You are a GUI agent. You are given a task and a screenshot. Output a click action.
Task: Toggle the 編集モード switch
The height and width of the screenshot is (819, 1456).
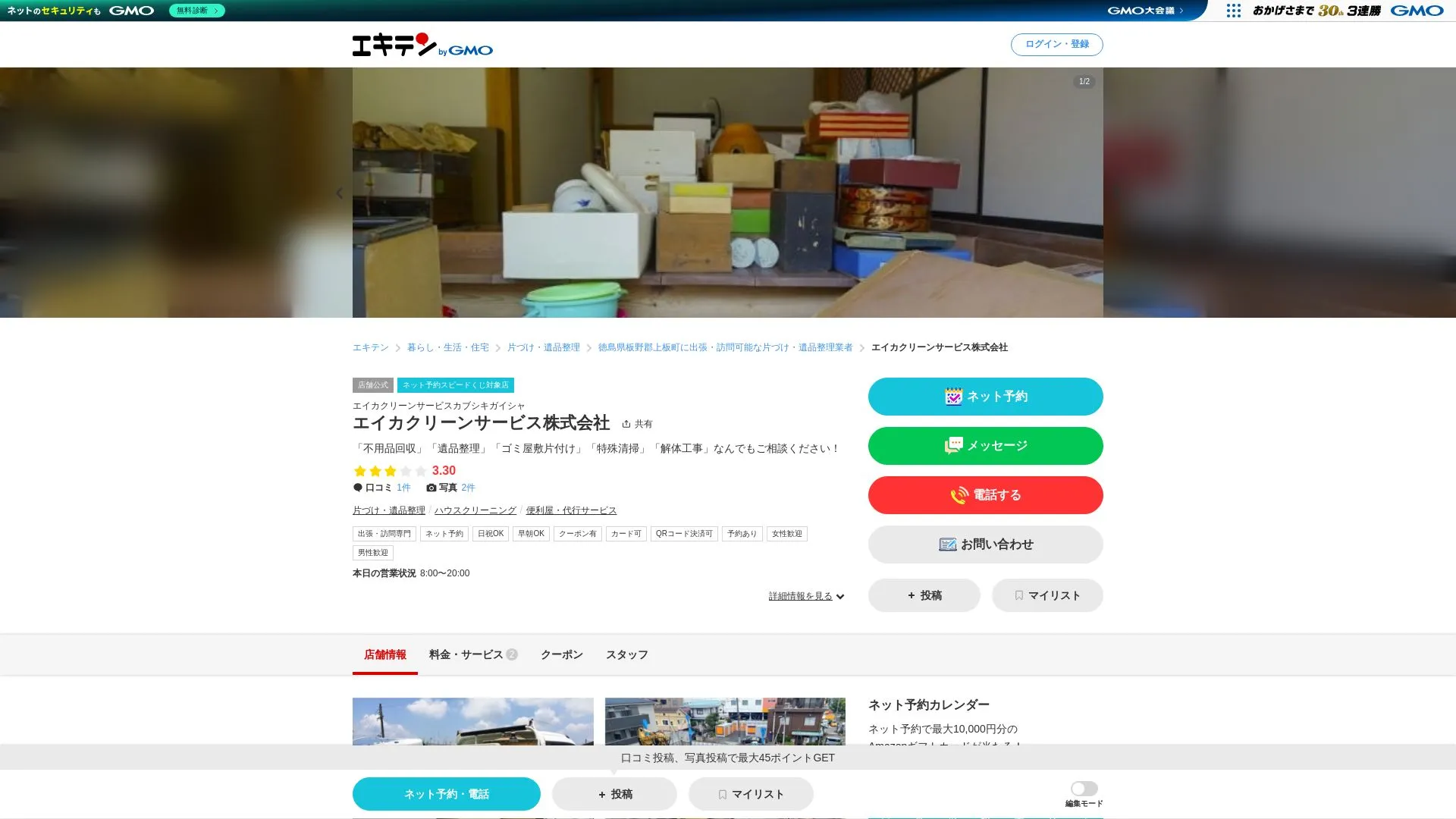1084,789
